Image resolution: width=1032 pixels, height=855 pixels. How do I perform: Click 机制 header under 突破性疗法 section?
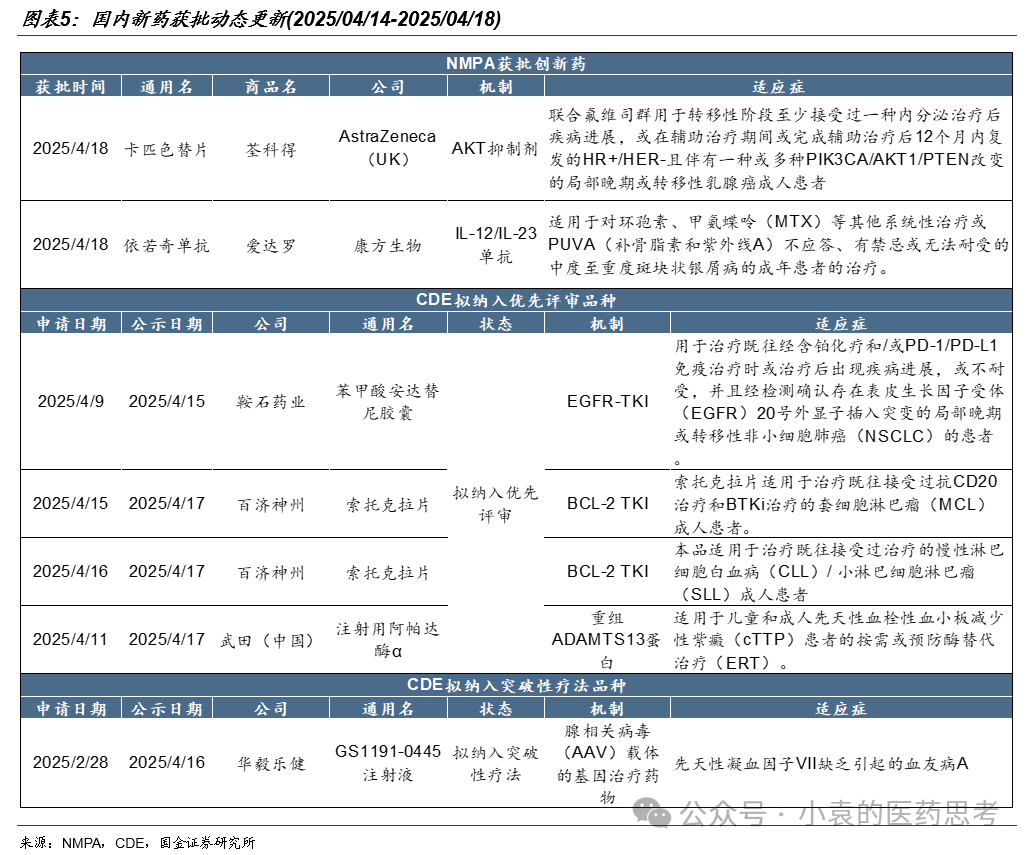point(607,708)
